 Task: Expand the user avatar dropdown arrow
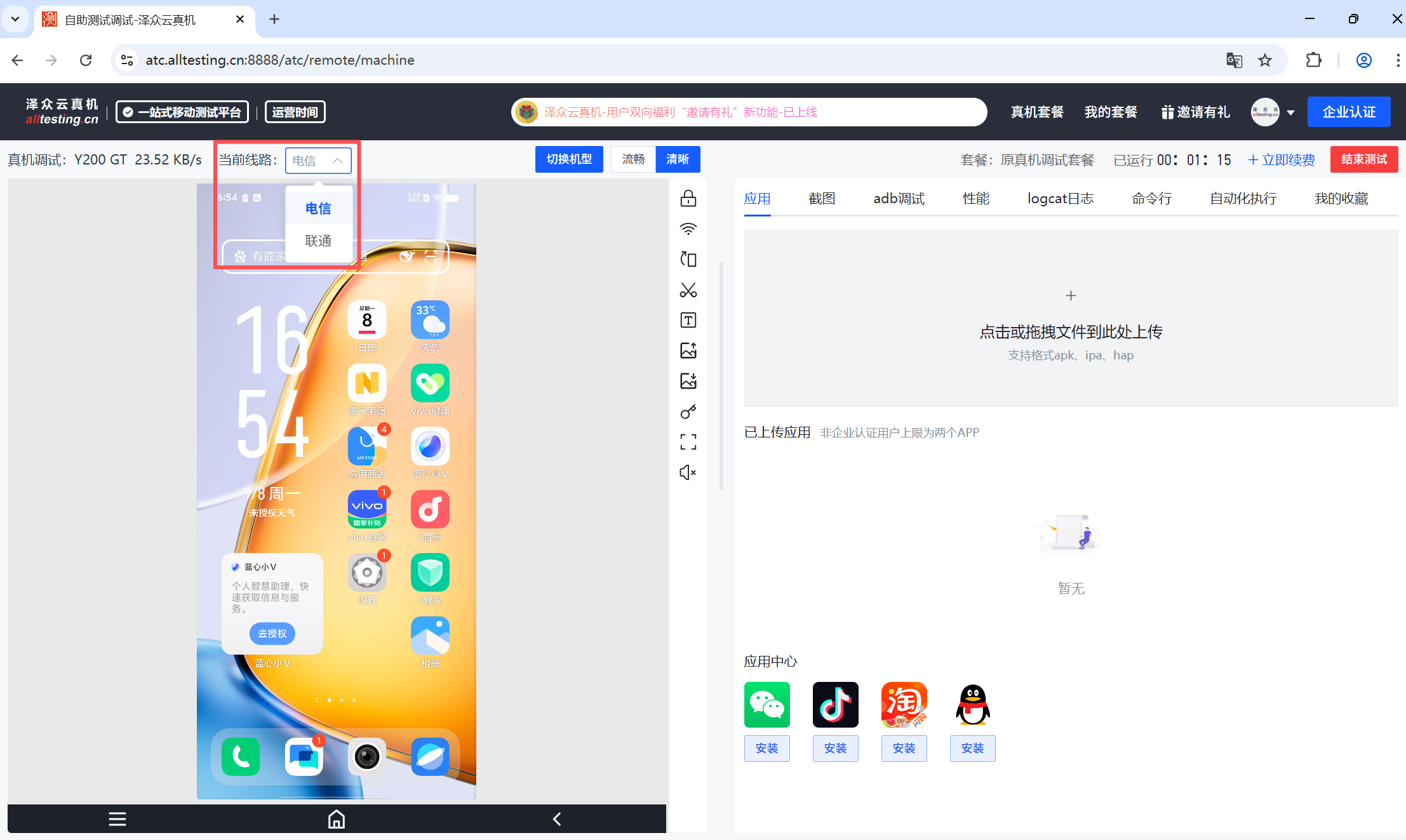(x=1290, y=112)
